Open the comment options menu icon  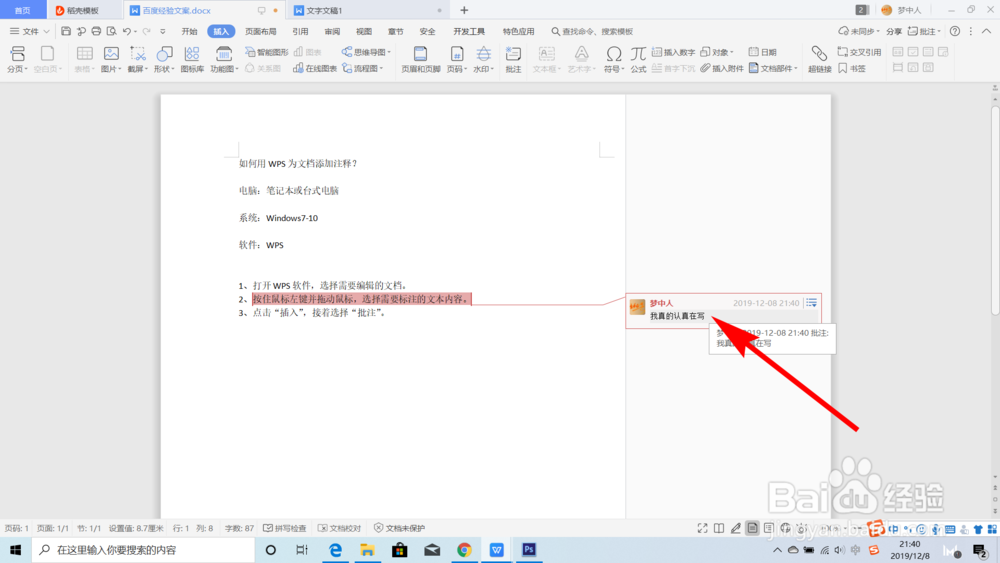click(811, 303)
